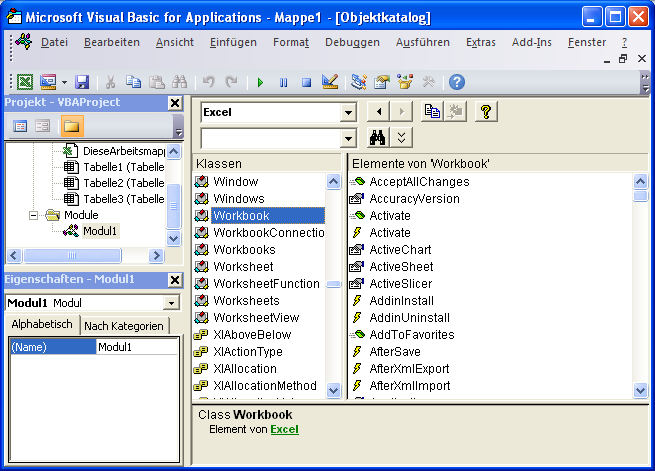
Task: Open the Excel library dropdown
Action: click(348, 112)
